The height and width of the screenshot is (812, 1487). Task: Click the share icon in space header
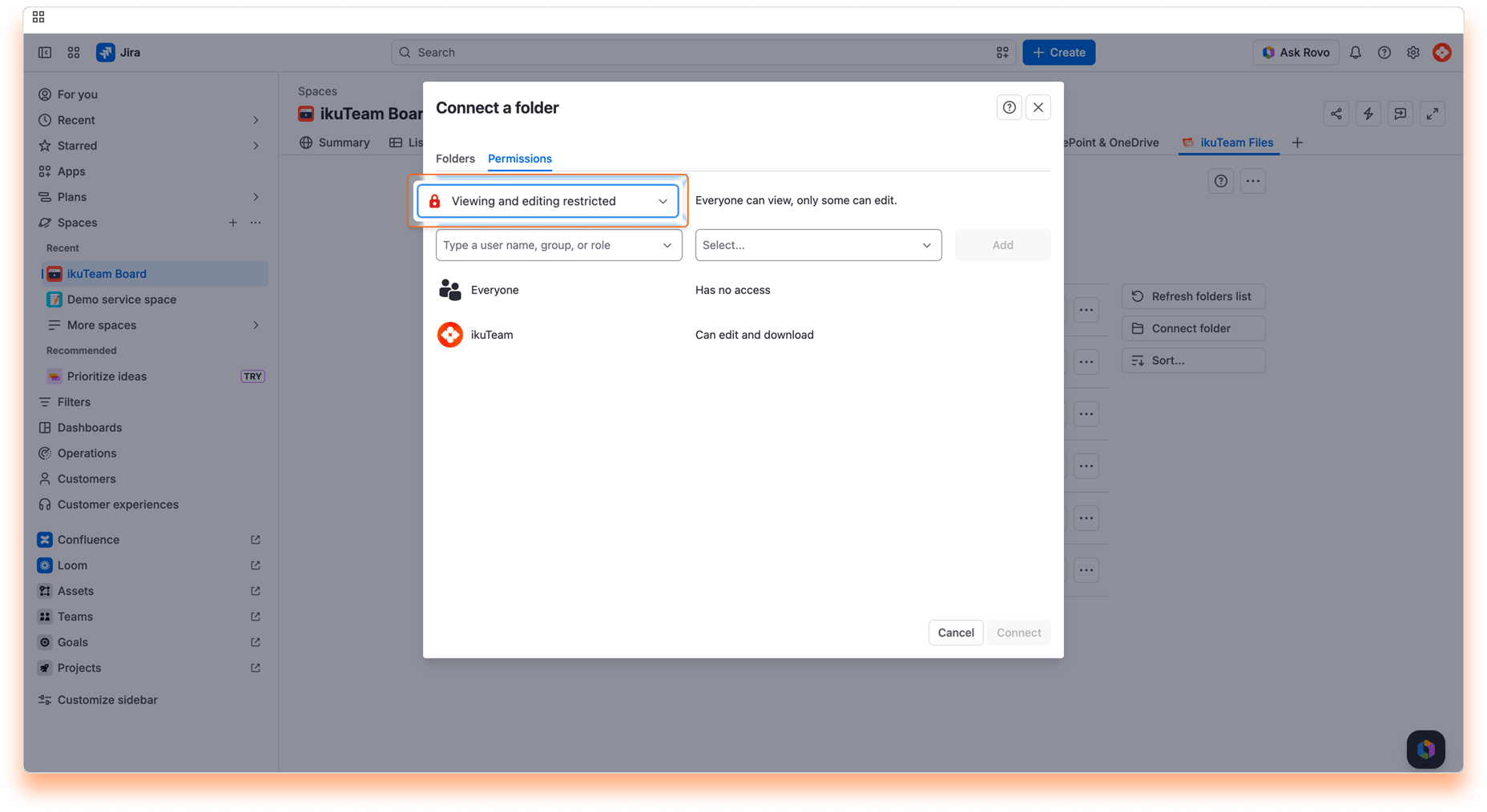1336,114
